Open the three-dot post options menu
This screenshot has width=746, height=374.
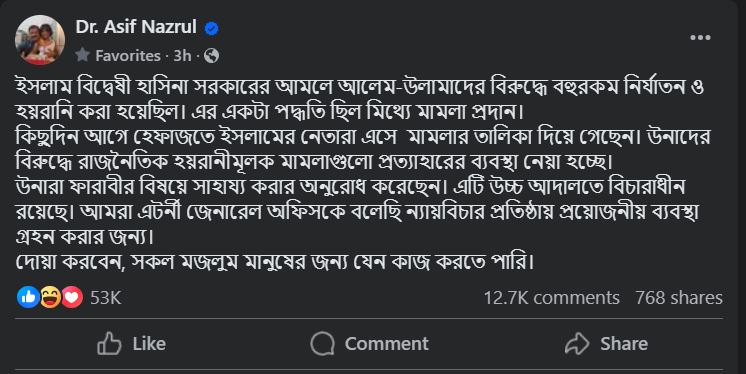tap(700, 38)
